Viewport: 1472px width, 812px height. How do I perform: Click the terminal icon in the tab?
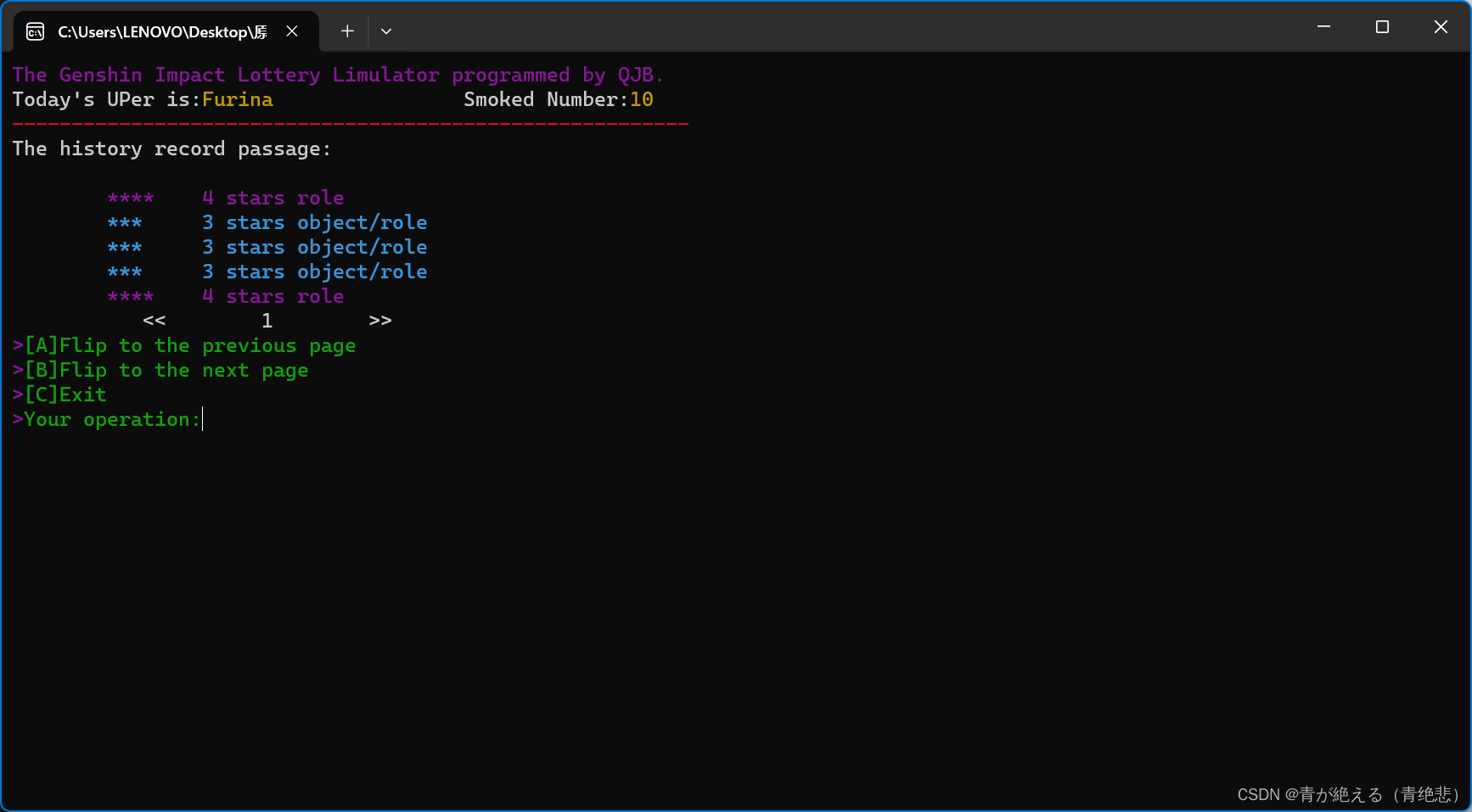coord(35,31)
